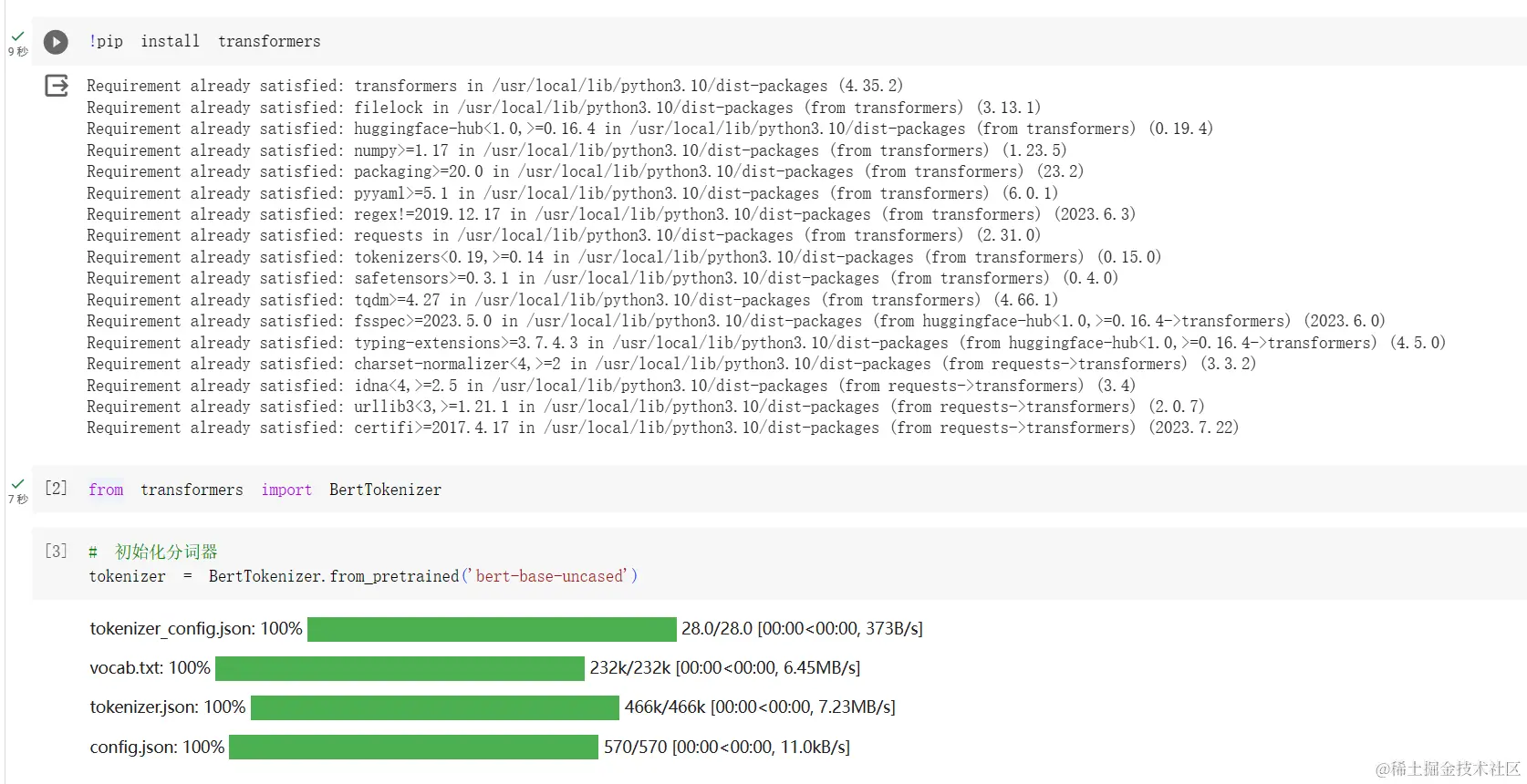Click the 'bert-base-uncased' string in code
Image resolution: width=1527 pixels, height=784 pixels.
(x=548, y=576)
